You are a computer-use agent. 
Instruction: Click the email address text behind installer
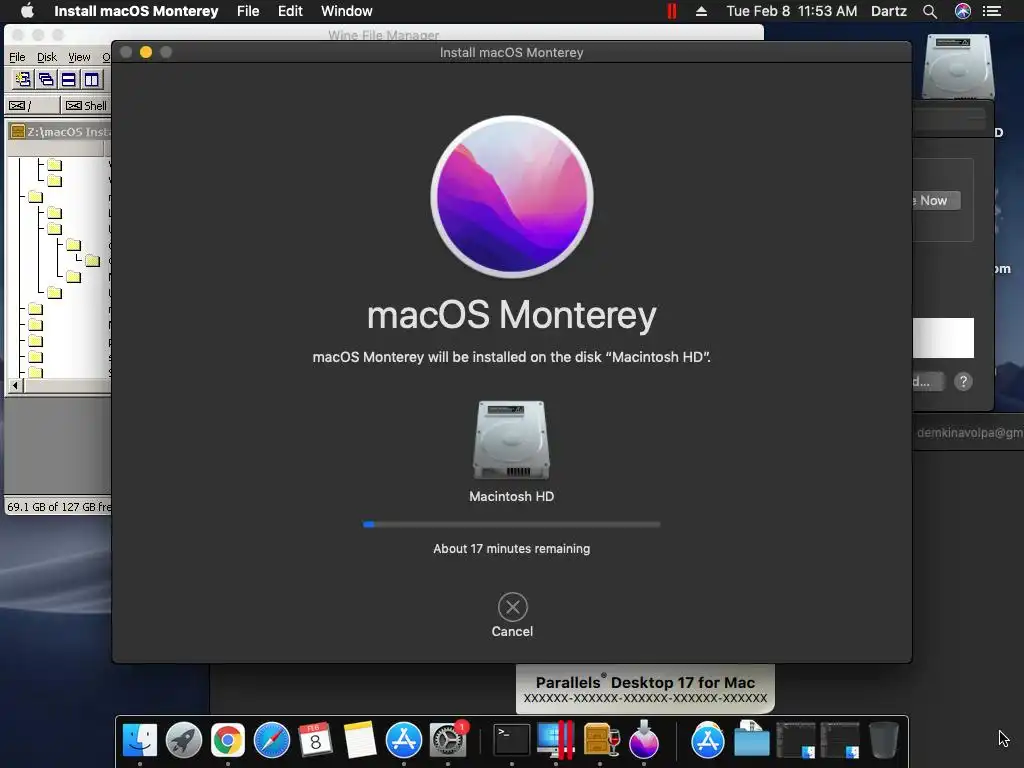(969, 432)
